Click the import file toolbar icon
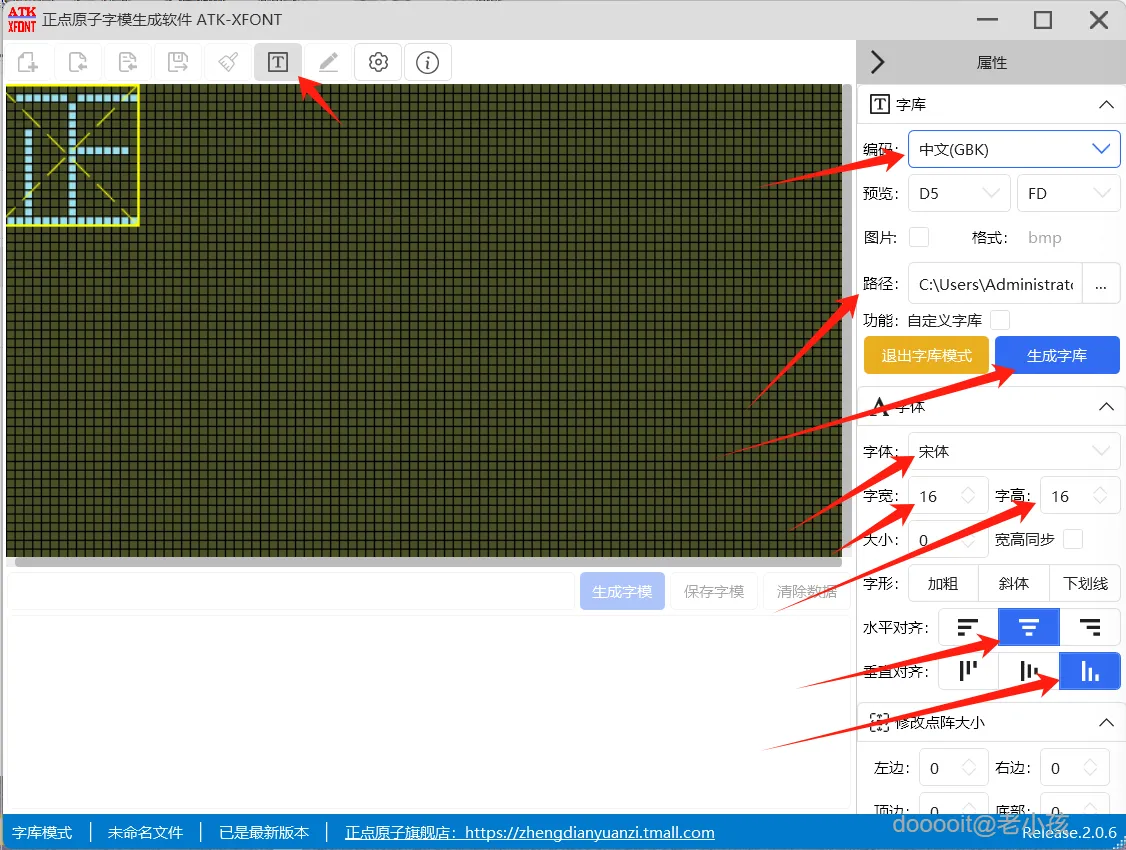1126x850 pixels. [x=78, y=62]
